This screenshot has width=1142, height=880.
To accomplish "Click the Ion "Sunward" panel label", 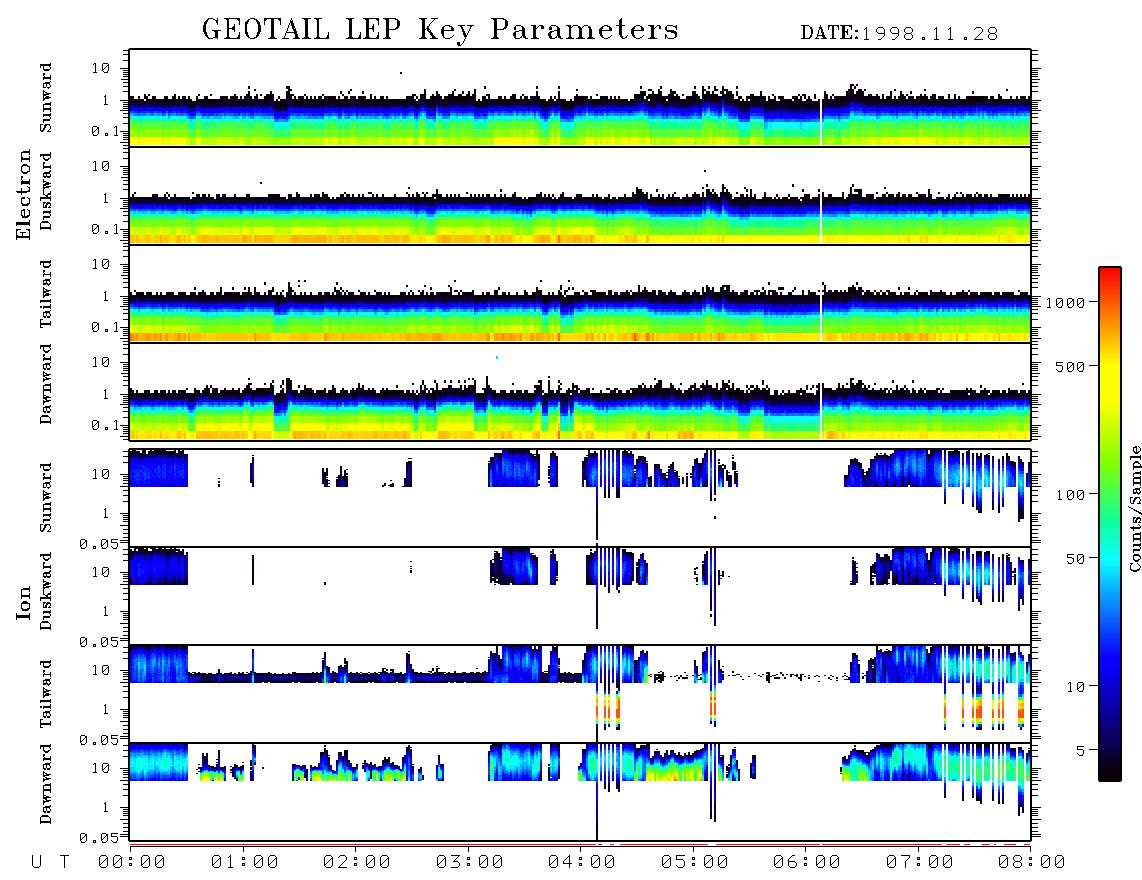I will 46,497.
